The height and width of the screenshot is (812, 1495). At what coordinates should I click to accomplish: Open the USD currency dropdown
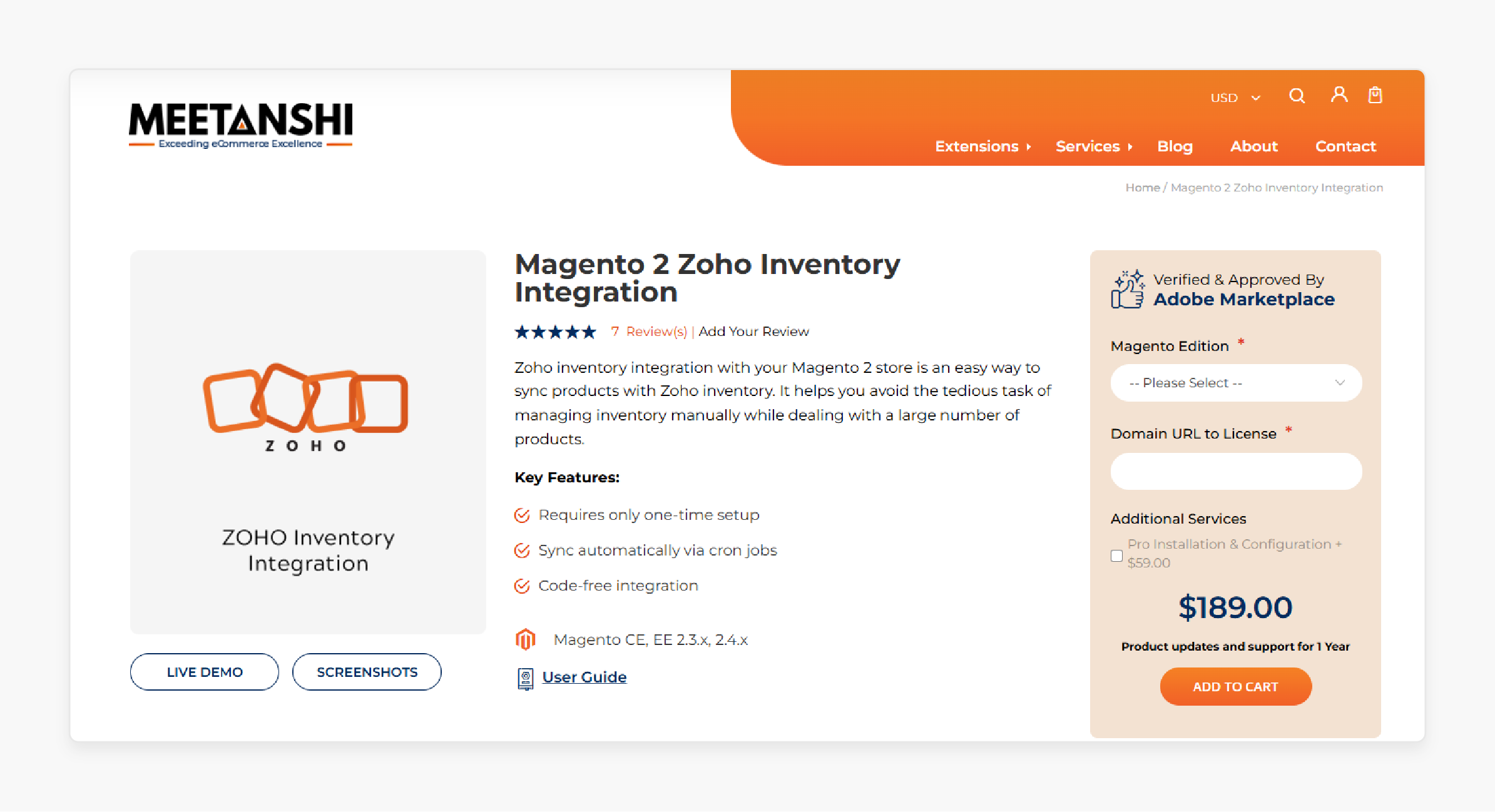tap(1235, 98)
